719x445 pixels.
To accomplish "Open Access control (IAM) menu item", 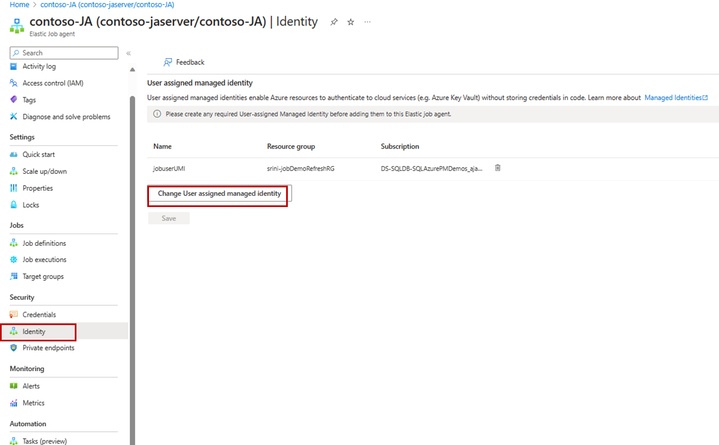I will (53, 83).
